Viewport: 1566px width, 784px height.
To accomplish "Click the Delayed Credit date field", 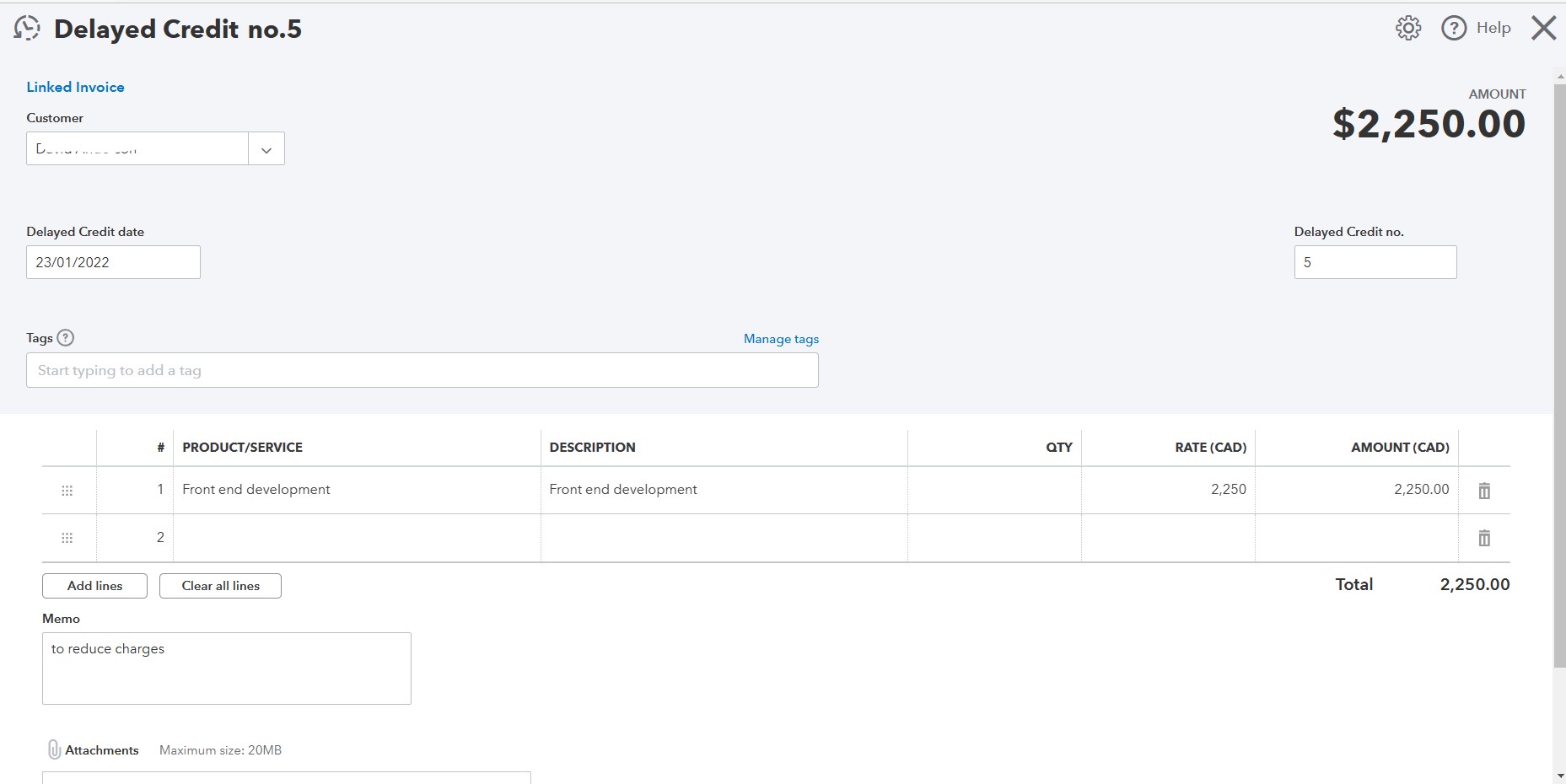I will (x=113, y=262).
